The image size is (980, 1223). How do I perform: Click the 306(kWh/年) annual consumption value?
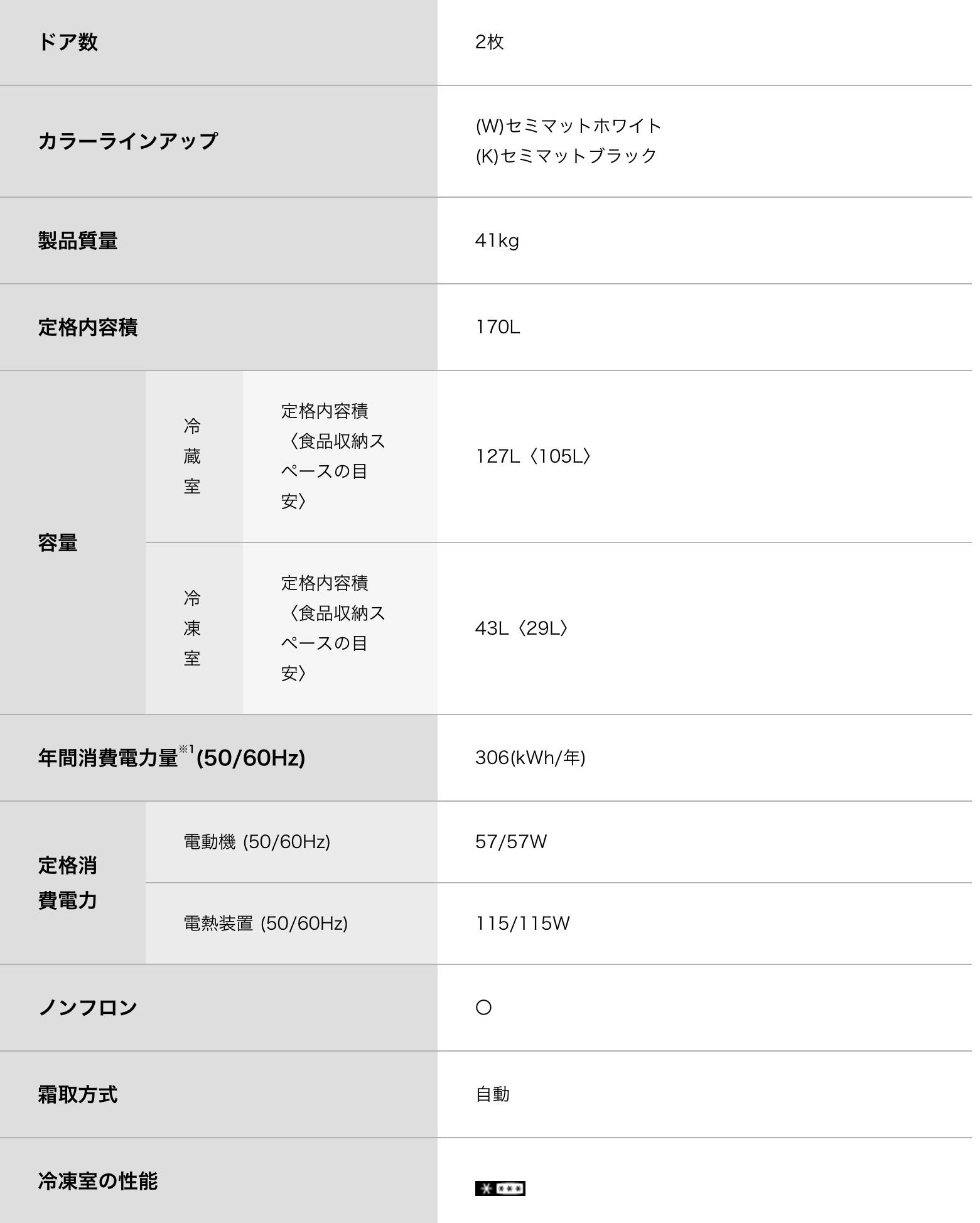pos(530,758)
